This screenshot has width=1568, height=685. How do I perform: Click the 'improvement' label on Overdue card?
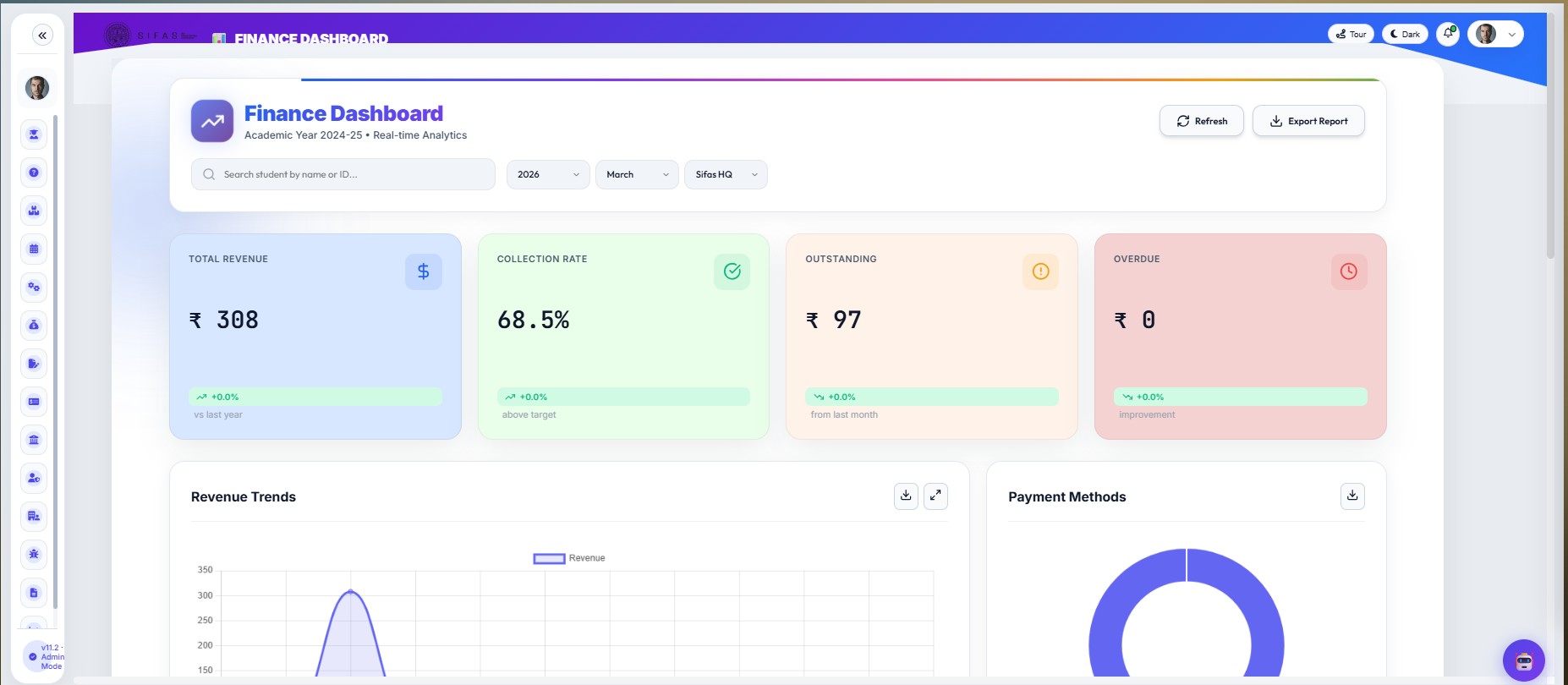click(x=1147, y=414)
